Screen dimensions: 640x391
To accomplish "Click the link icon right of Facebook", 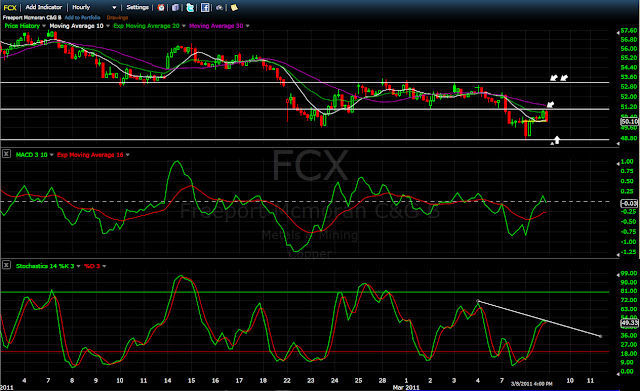I will click(220, 7).
